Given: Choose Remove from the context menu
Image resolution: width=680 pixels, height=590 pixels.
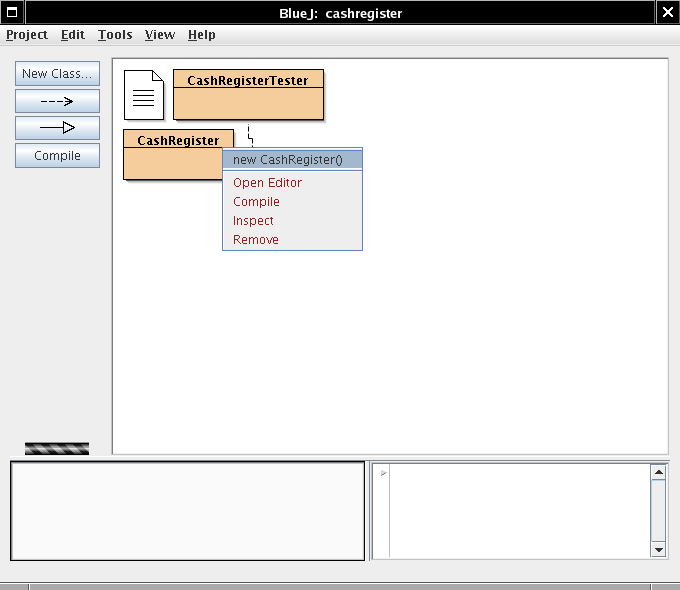Looking at the screenshot, I should (256, 240).
